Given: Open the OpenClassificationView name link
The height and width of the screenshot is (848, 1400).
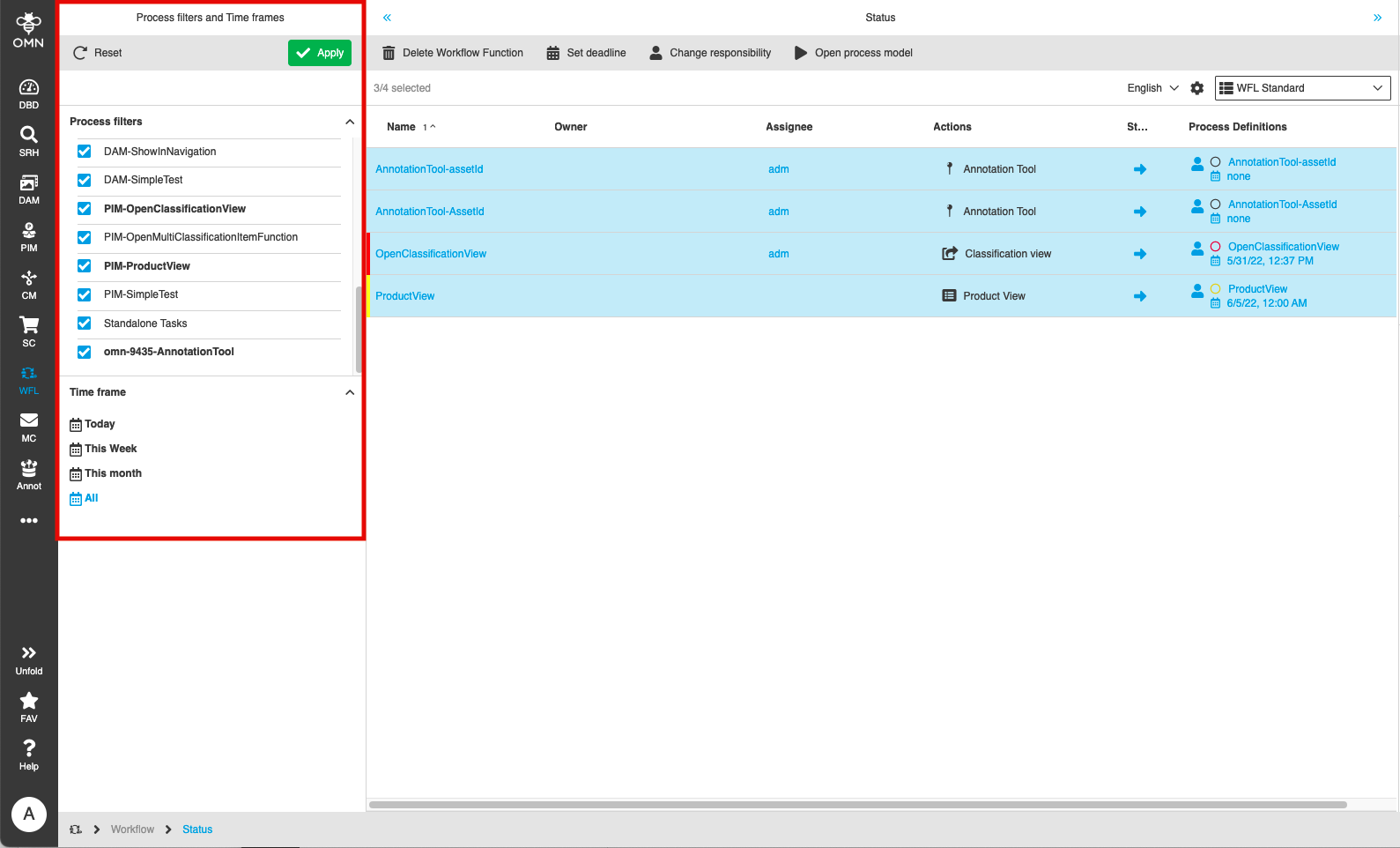Looking at the screenshot, I should (431, 254).
